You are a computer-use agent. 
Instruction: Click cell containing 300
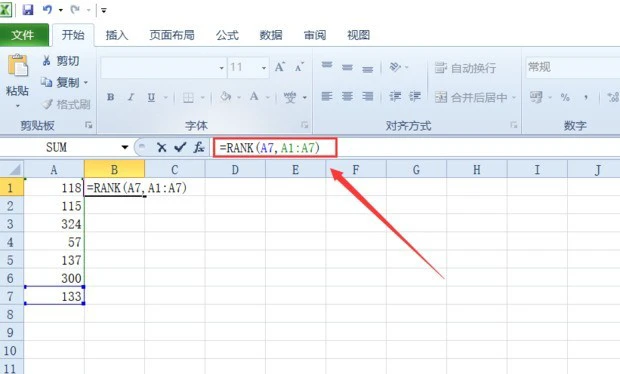tap(54, 278)
